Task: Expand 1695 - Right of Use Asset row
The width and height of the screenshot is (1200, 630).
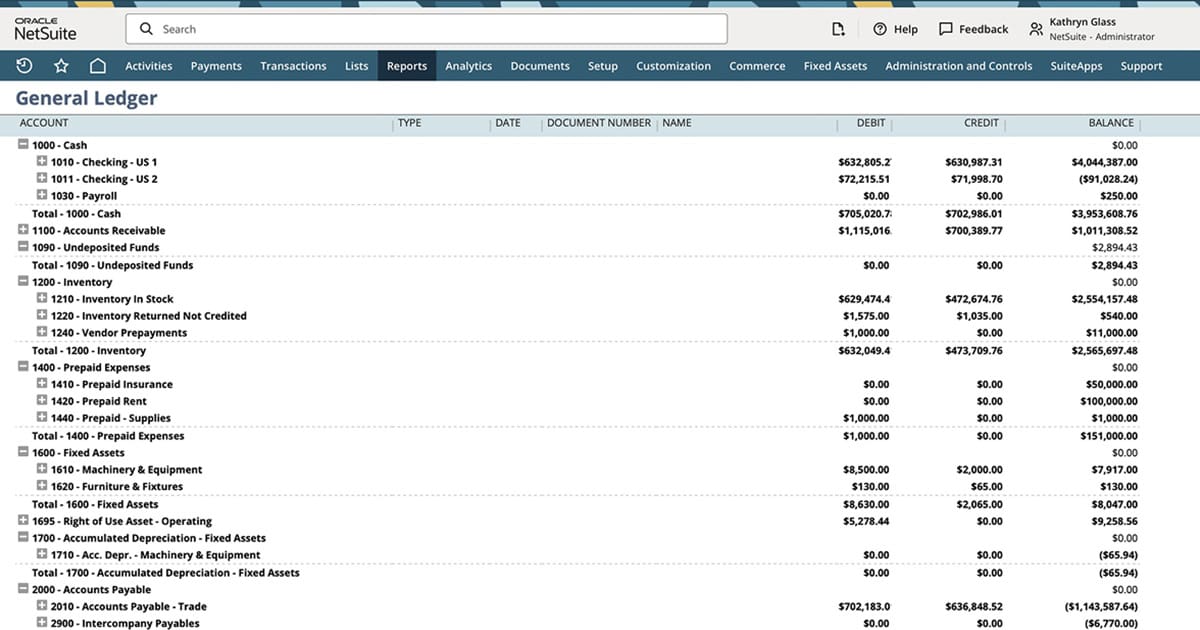Action: pyautogui.click(x=23, y=521)
